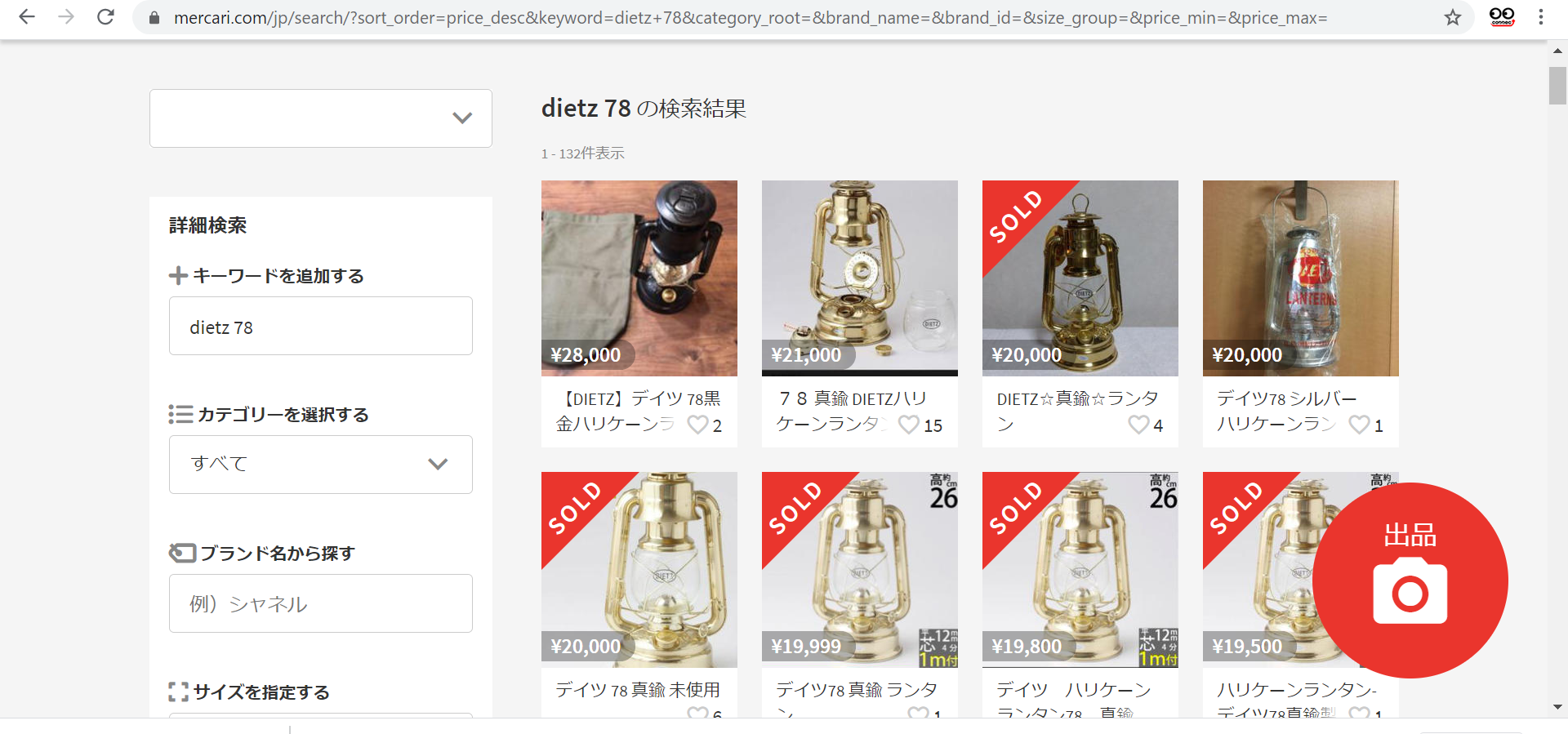Click the page vertical scrollbar thumb
The width and height of the screenshot is (1568, 734).
click(1557, 86)
